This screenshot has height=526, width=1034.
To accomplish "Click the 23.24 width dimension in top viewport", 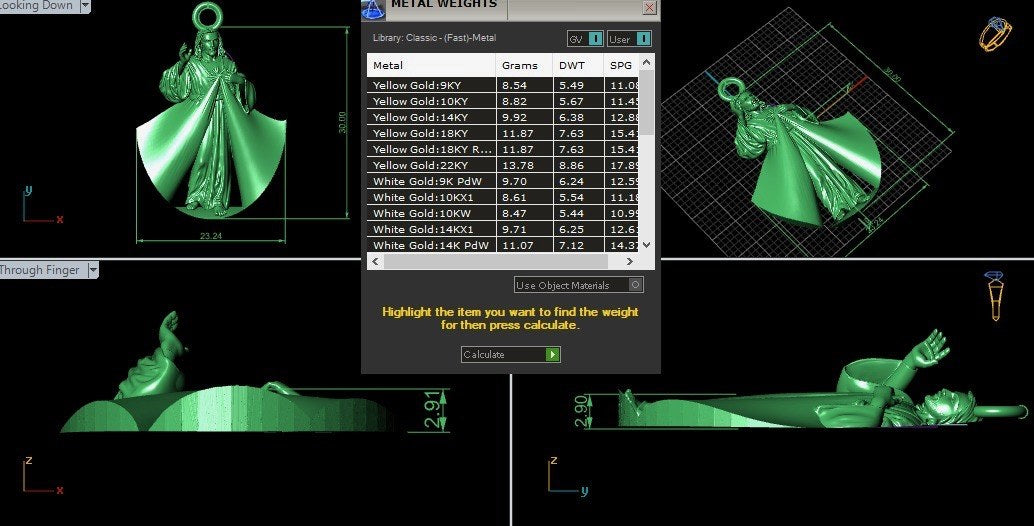I will pos(211,236).
